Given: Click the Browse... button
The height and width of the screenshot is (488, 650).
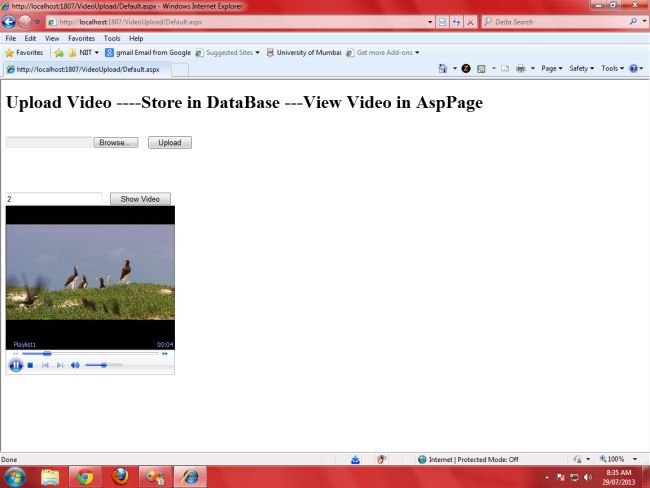Looking at the screenshot, I should coord(116,142).
